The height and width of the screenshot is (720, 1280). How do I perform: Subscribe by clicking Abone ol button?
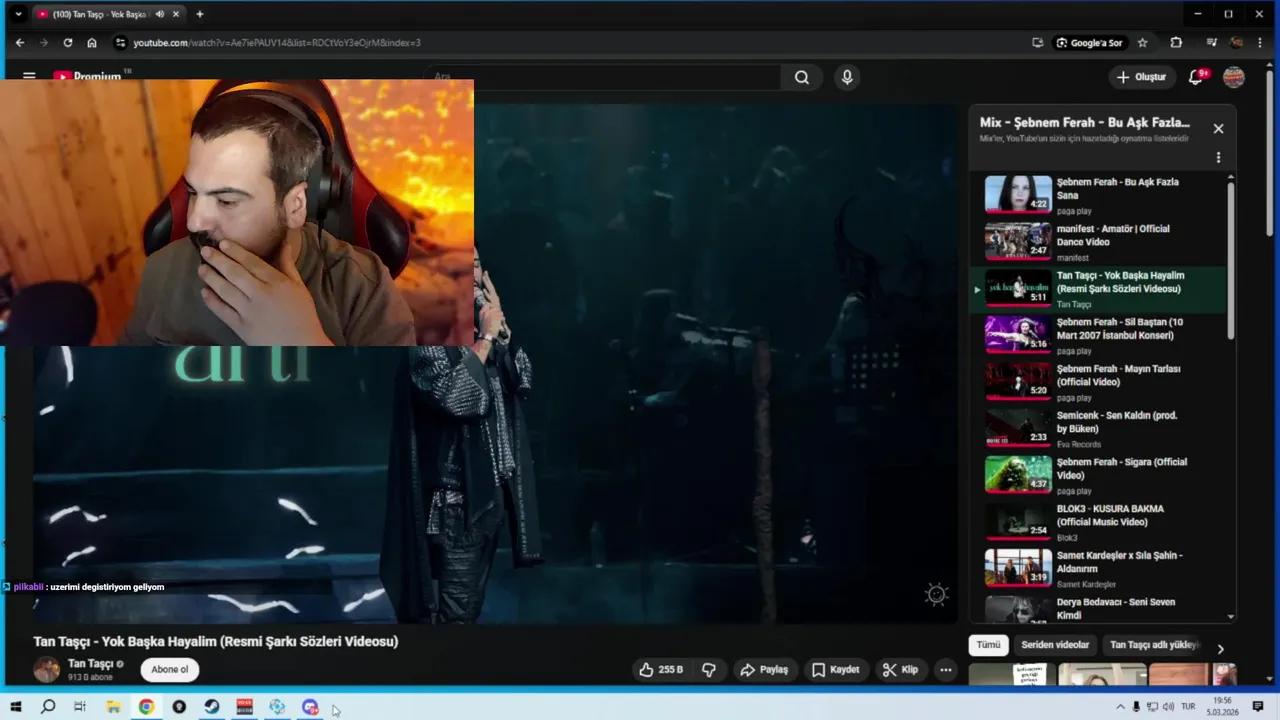click(169, 669)
